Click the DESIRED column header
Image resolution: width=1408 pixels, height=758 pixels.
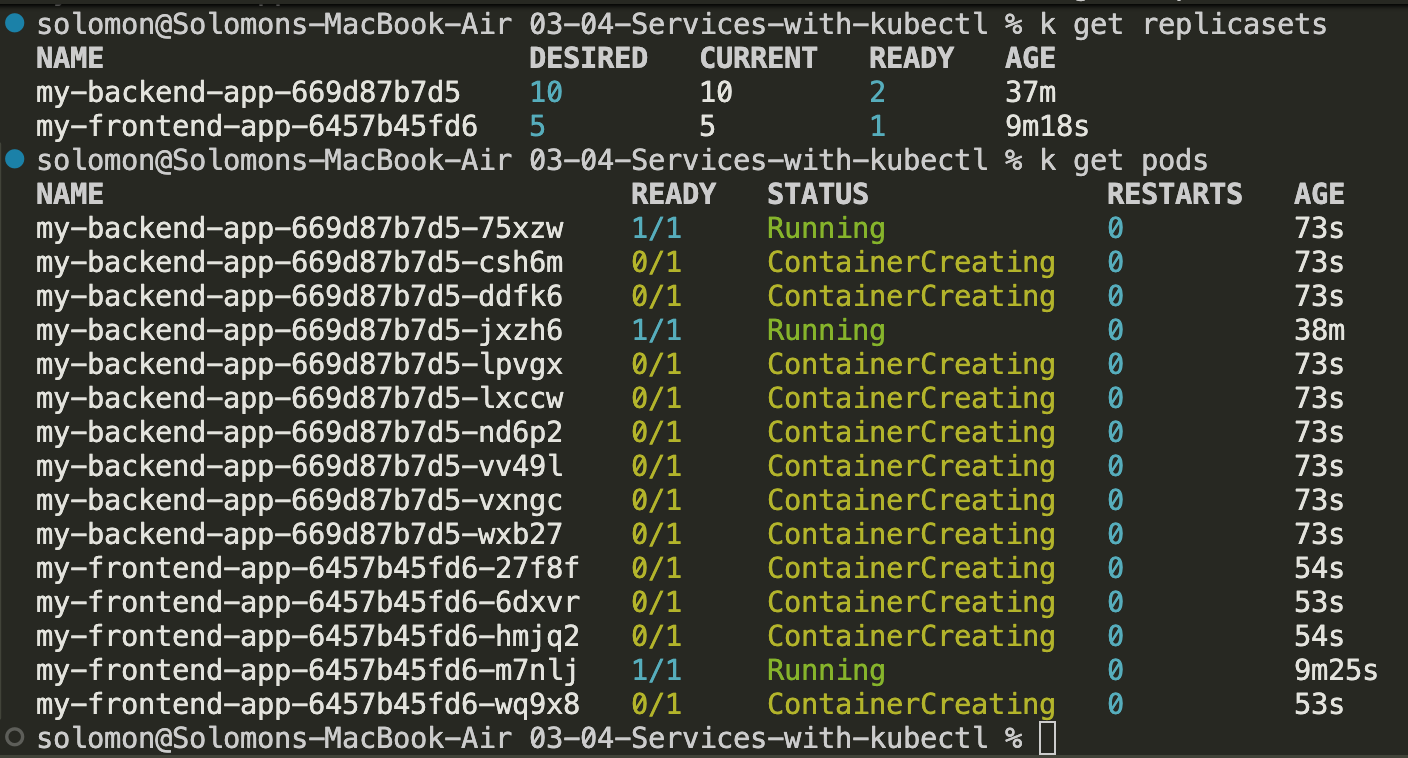pyautogui.click(x=588, y=59)
